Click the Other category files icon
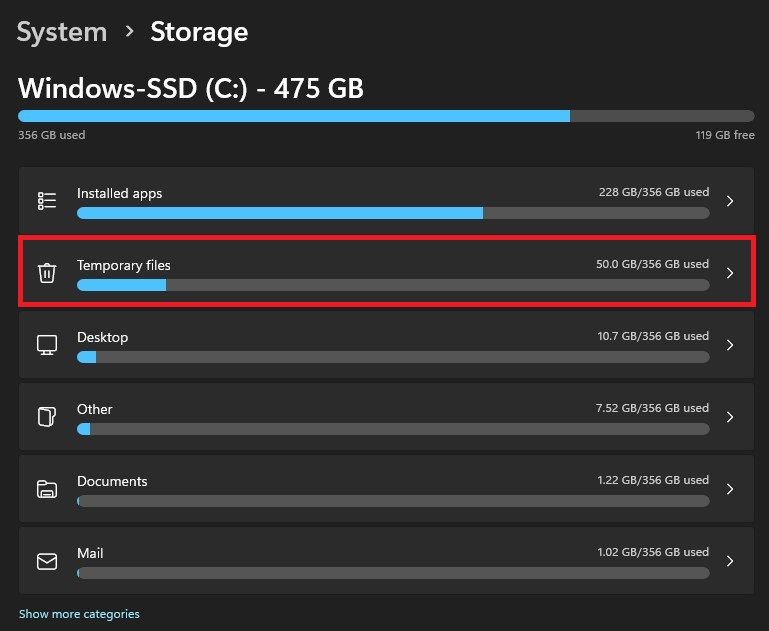The height and width of the screenshot is (631, 769). click(47, 417)
